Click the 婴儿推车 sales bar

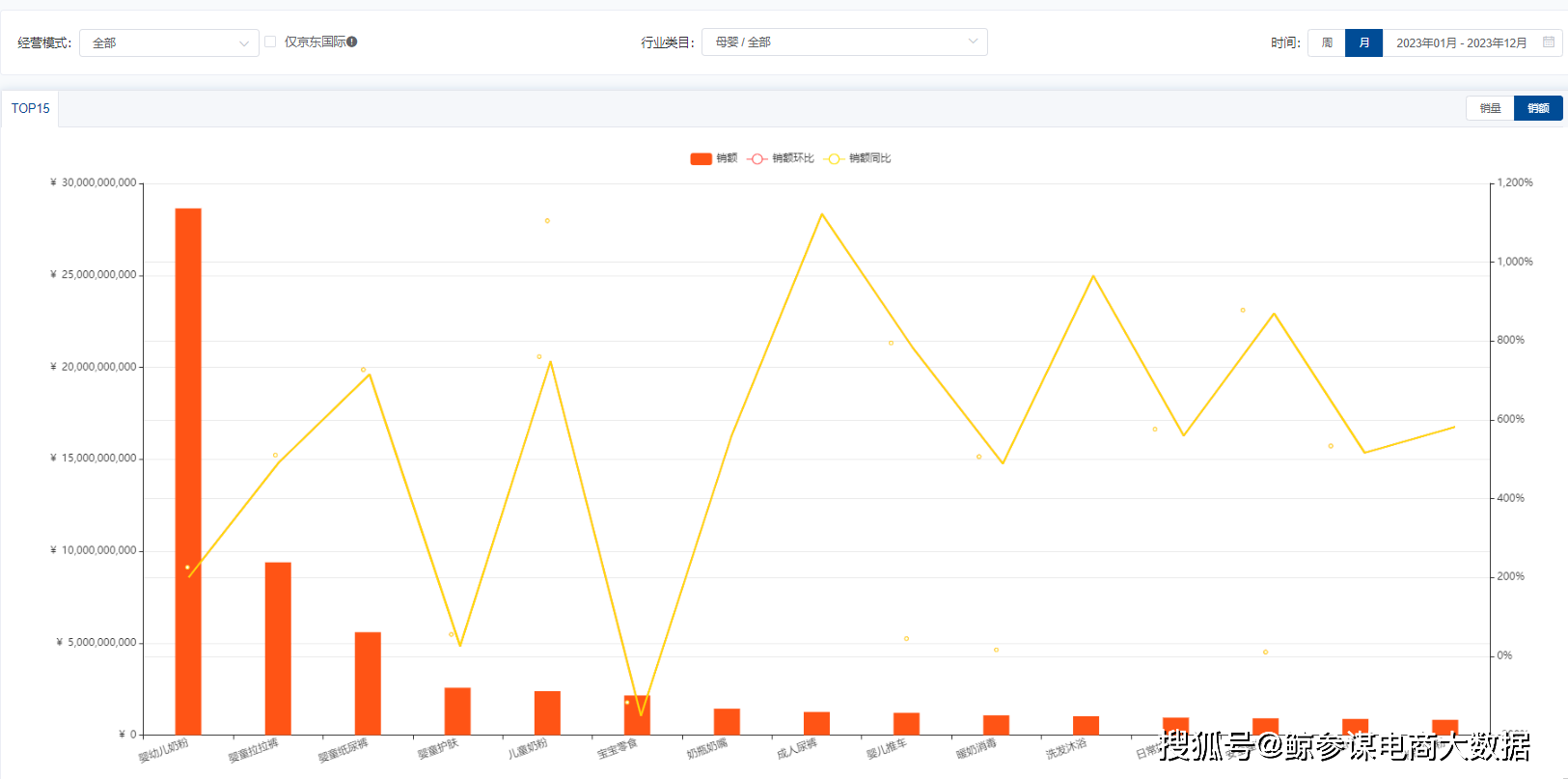(x=906, y=724)
